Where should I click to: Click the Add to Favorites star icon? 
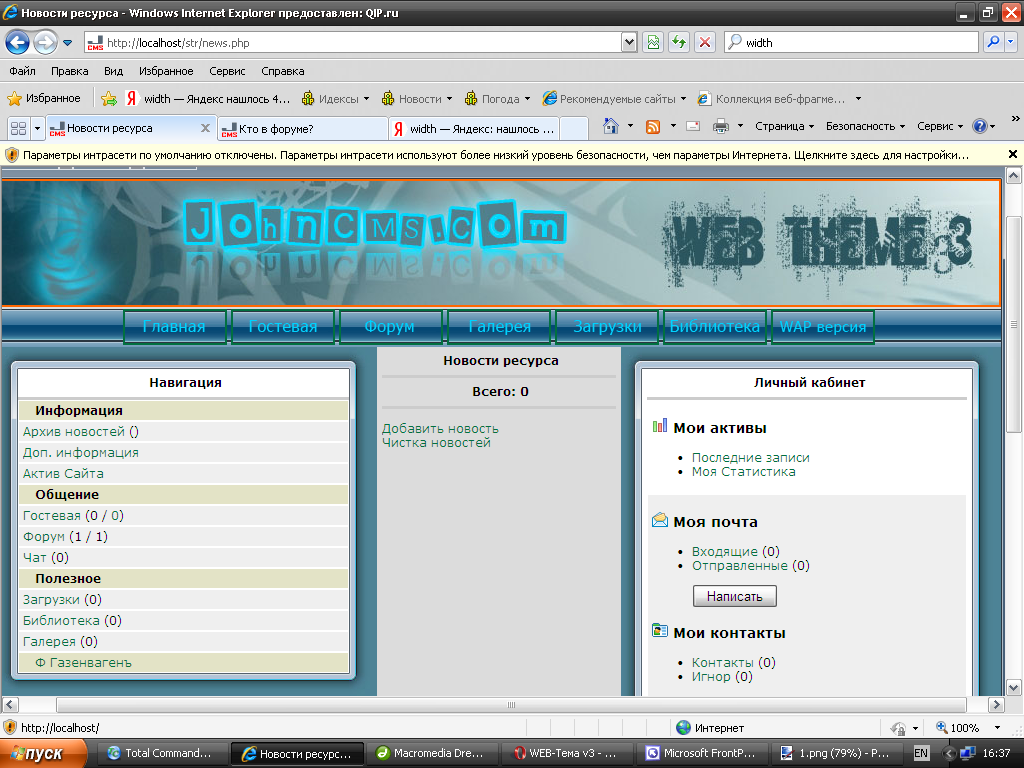(109, 99)
